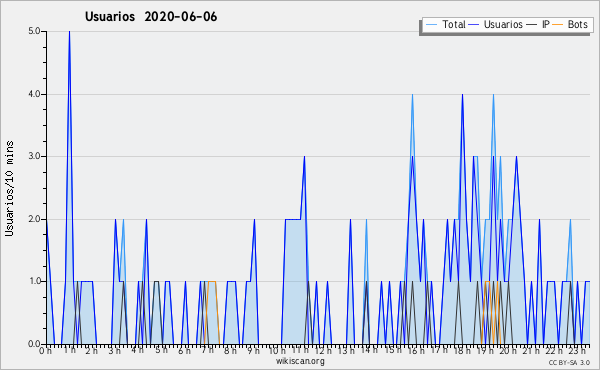600x370 pixels.
Task: Click the 'CC BY-SA 3.0' license text
Action: pos(569,363)
